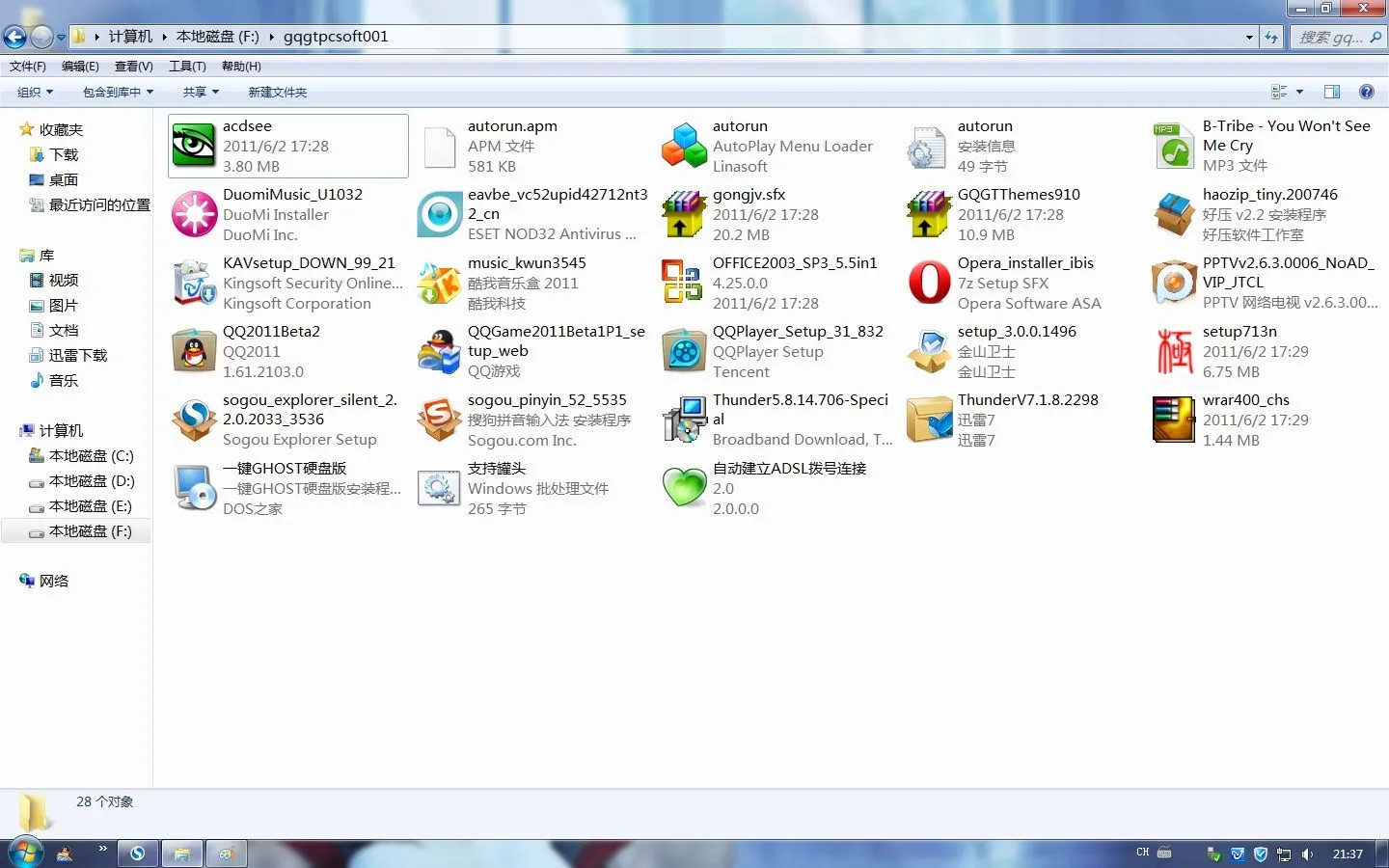Select the QQ2011Beta2 penguin icon

(x=194, y=351)
